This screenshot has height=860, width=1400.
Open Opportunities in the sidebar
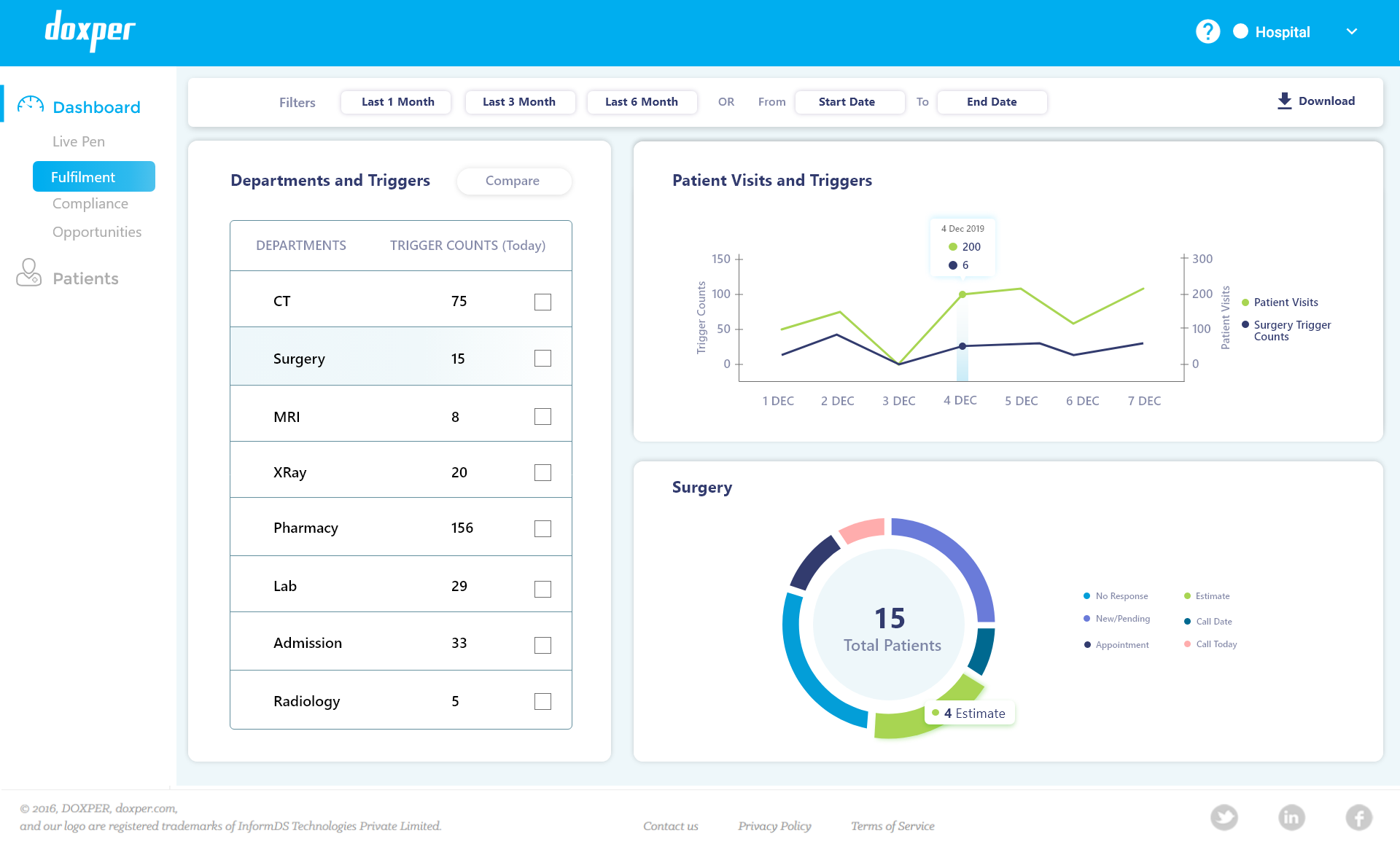pyautogui.click(x=97, y=232)
